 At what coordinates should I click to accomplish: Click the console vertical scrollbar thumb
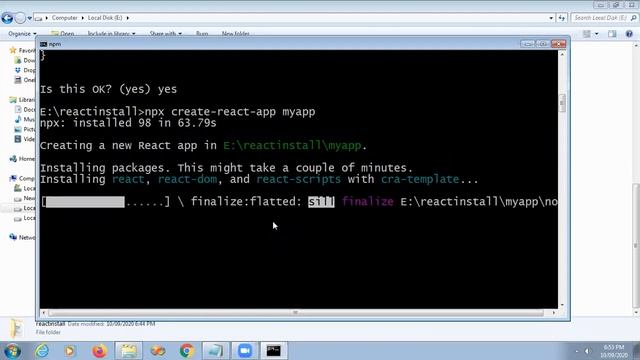(x=562, y=103)
